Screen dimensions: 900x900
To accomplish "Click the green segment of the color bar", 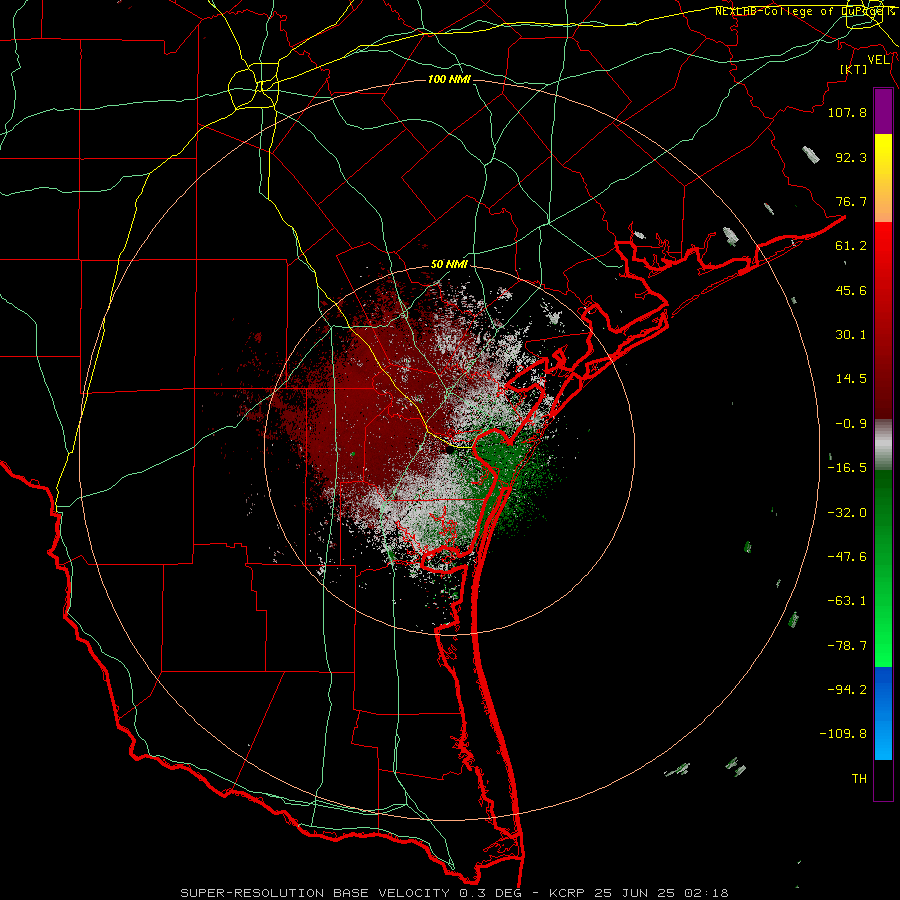I will [x=883, y=568].
